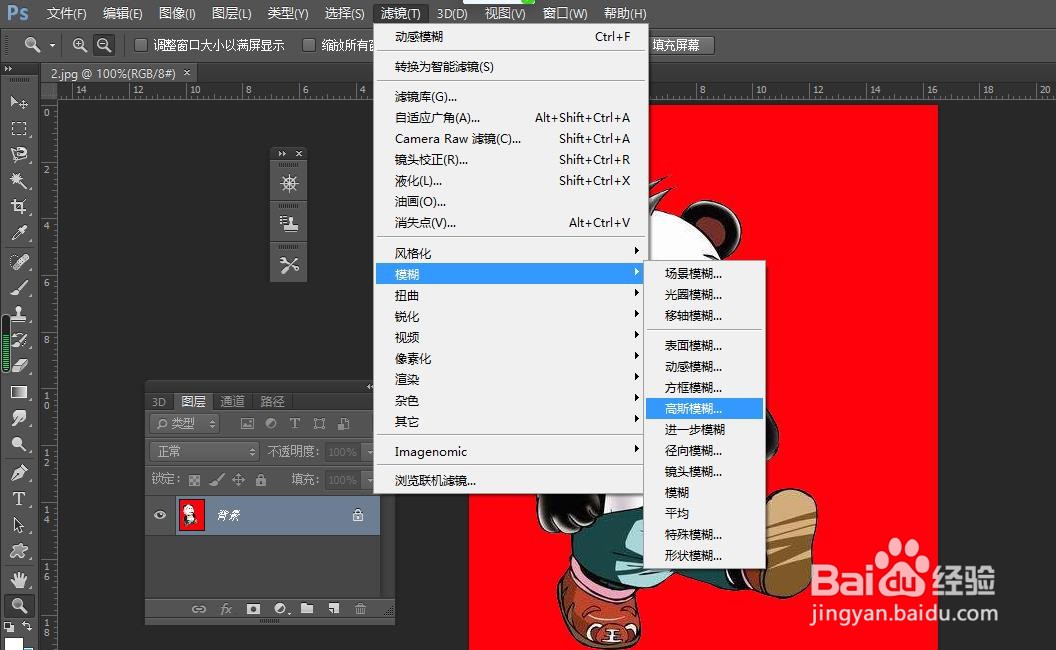
Task: Click the background layer thumbnail
Action: coord(191,515)
